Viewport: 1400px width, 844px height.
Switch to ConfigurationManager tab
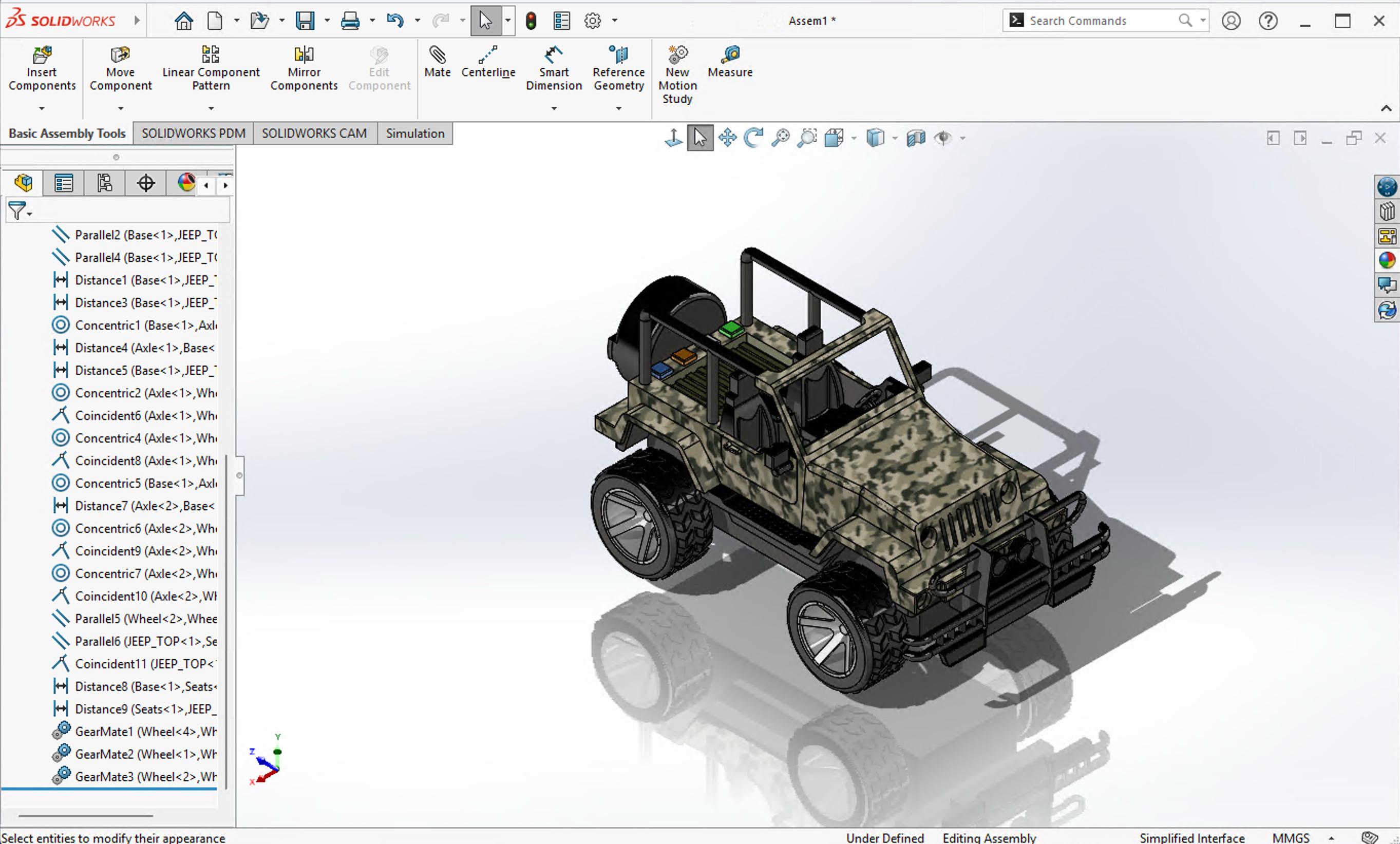105,183
